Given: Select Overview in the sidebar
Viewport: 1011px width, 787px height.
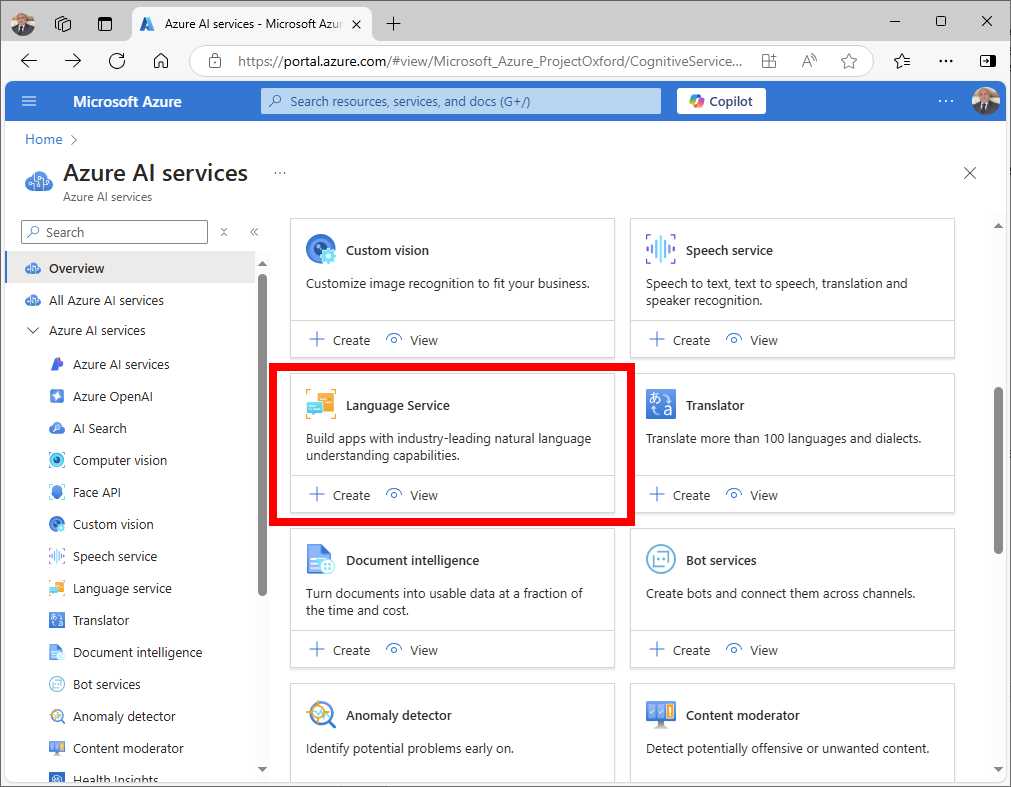Looking at the screenshot, I should click(130, 268).
